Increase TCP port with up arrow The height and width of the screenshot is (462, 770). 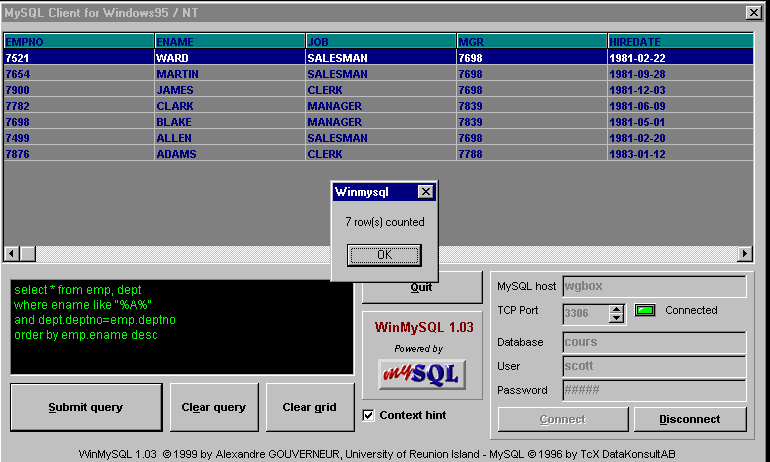tap(616, 309)
